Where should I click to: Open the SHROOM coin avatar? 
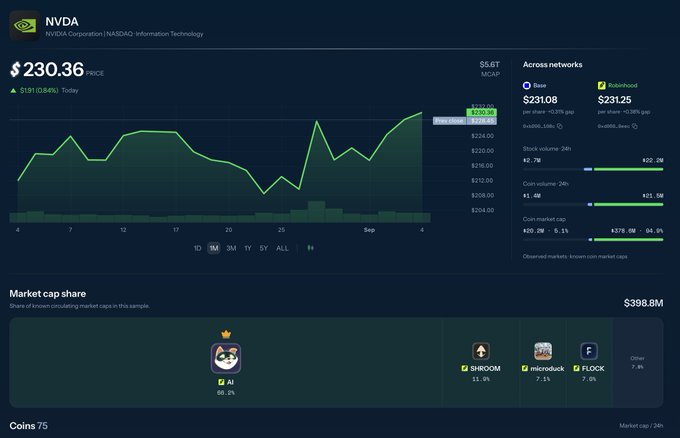(481, 351)
